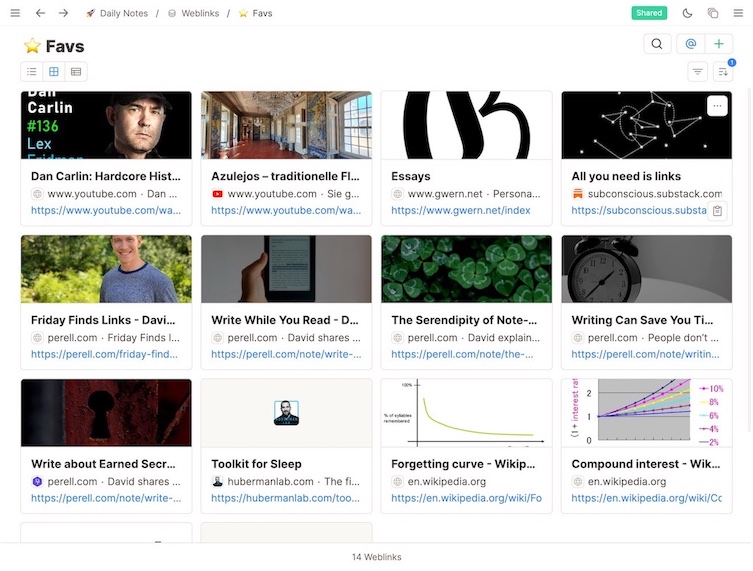The image size is (753, 571).
Task: Click hubermanlab.com favicon icon
Action: pyautogui.click(x=218, y=482)
